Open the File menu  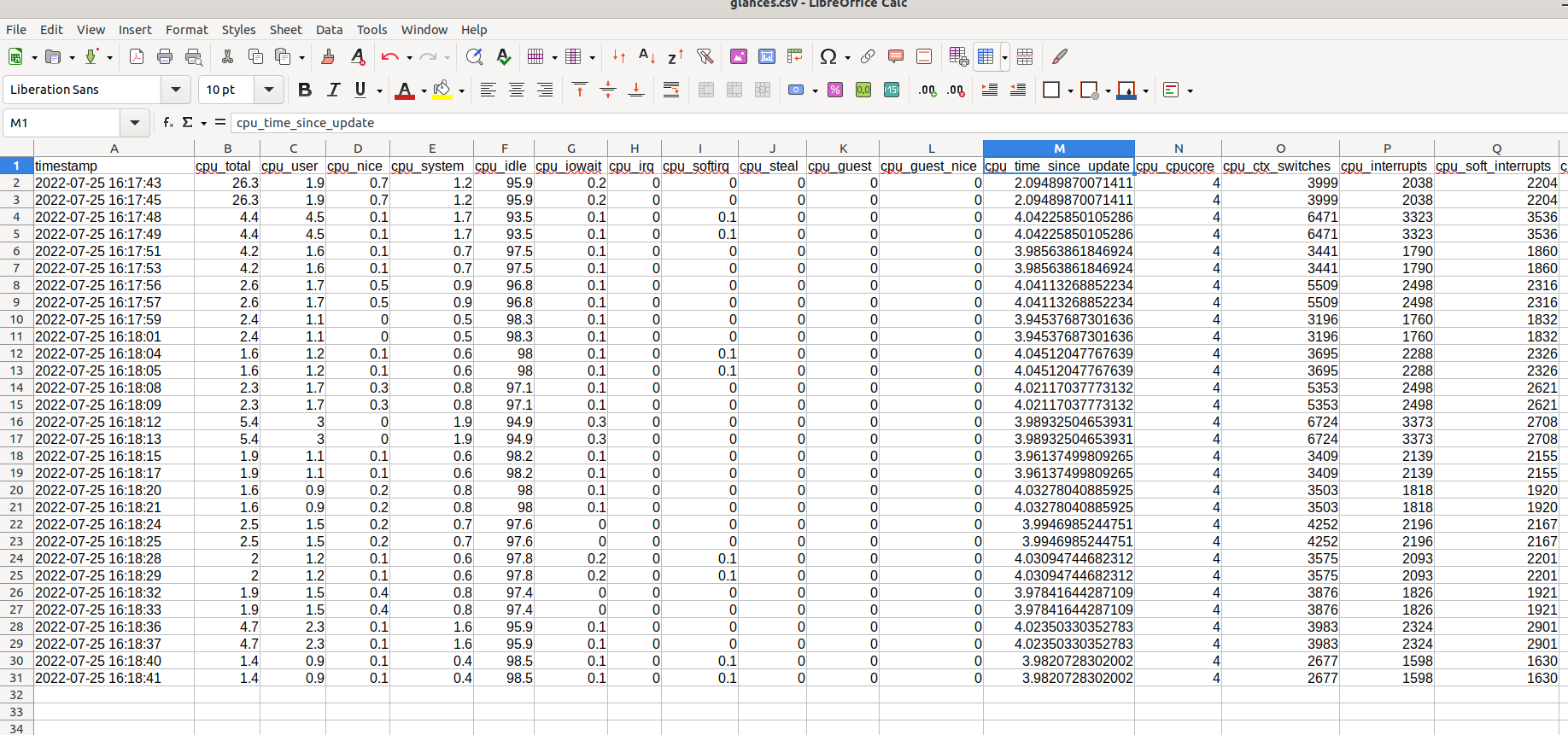(16, 29)
